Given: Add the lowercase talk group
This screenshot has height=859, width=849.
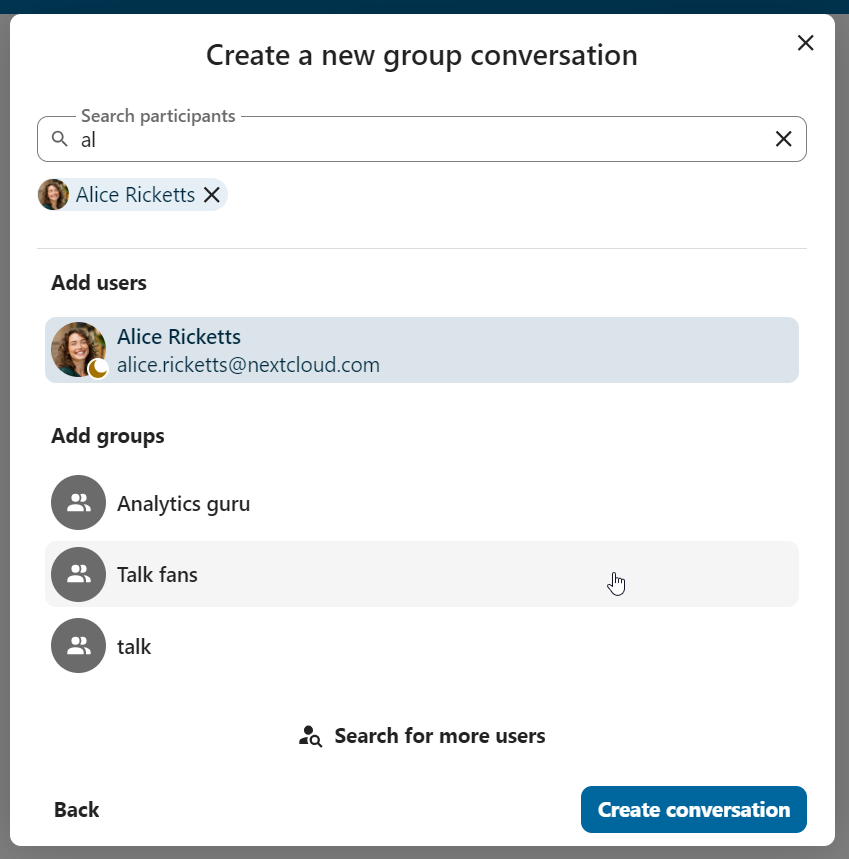Looking at the screenshot, I should [x=134, y=647].
